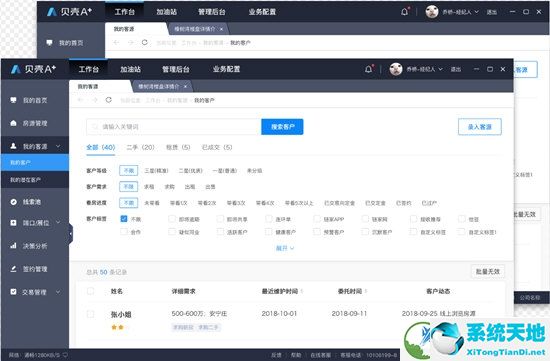Open 在线客服 in the status bar
Viewport: 550px width, 361px height.
pyautogui.click(x=321, y=355)
